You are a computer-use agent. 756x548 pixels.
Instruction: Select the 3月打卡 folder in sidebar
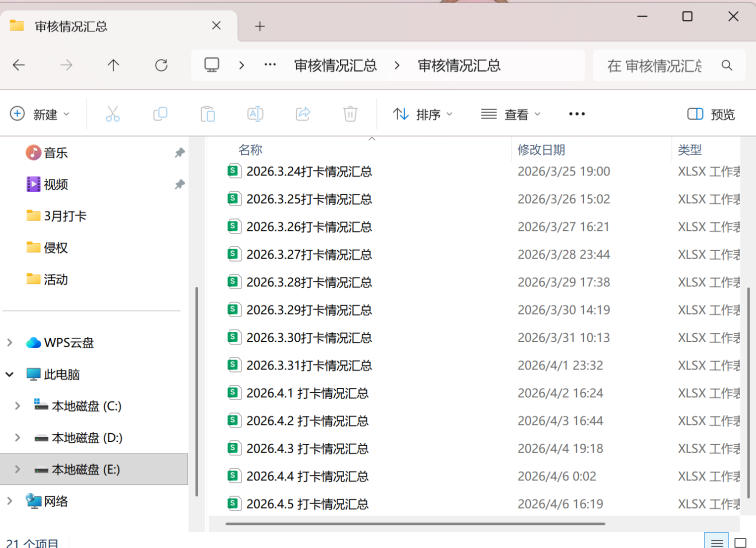pos(65,216)
